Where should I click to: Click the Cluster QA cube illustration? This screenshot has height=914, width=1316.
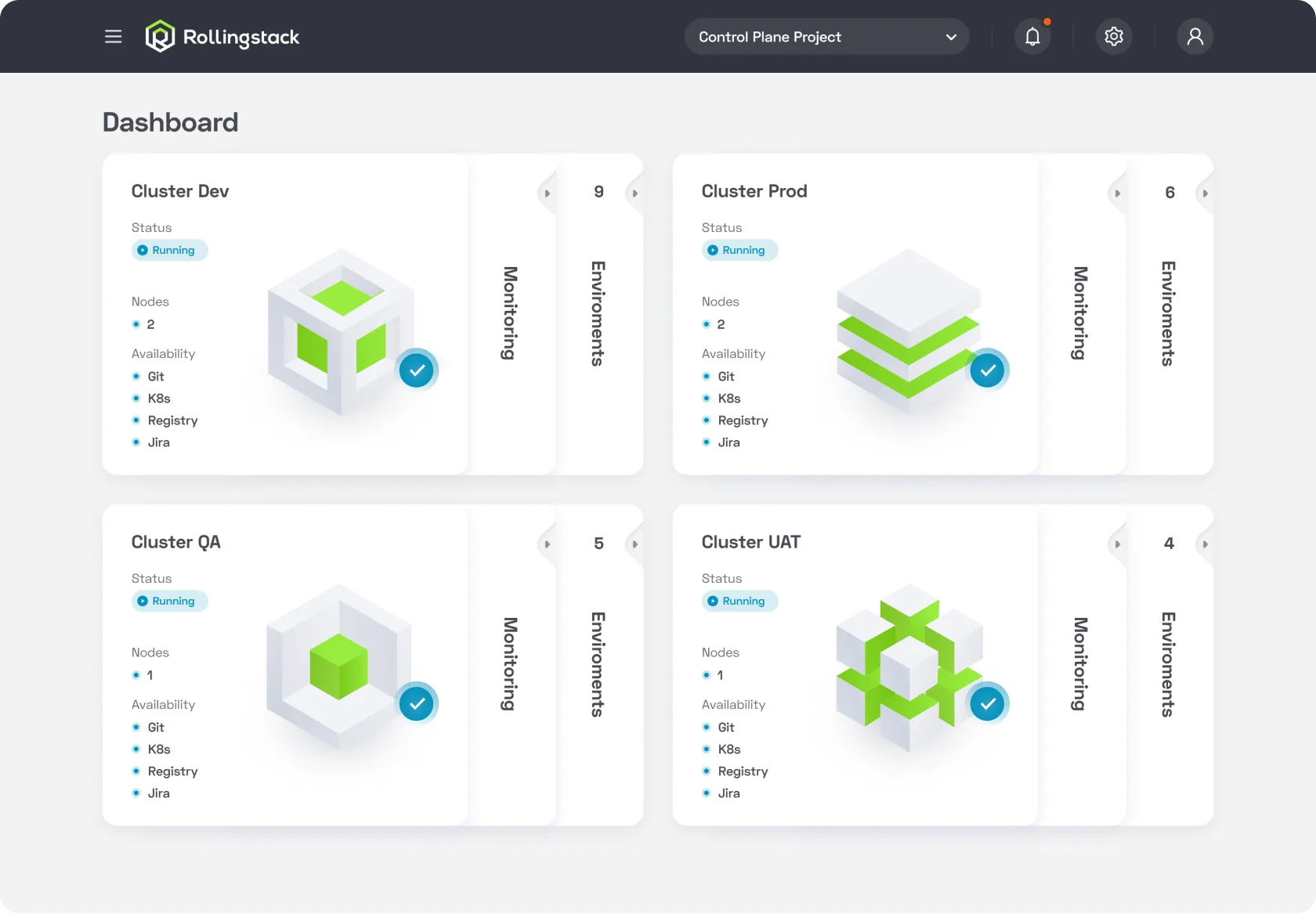(x=339, y=666)
